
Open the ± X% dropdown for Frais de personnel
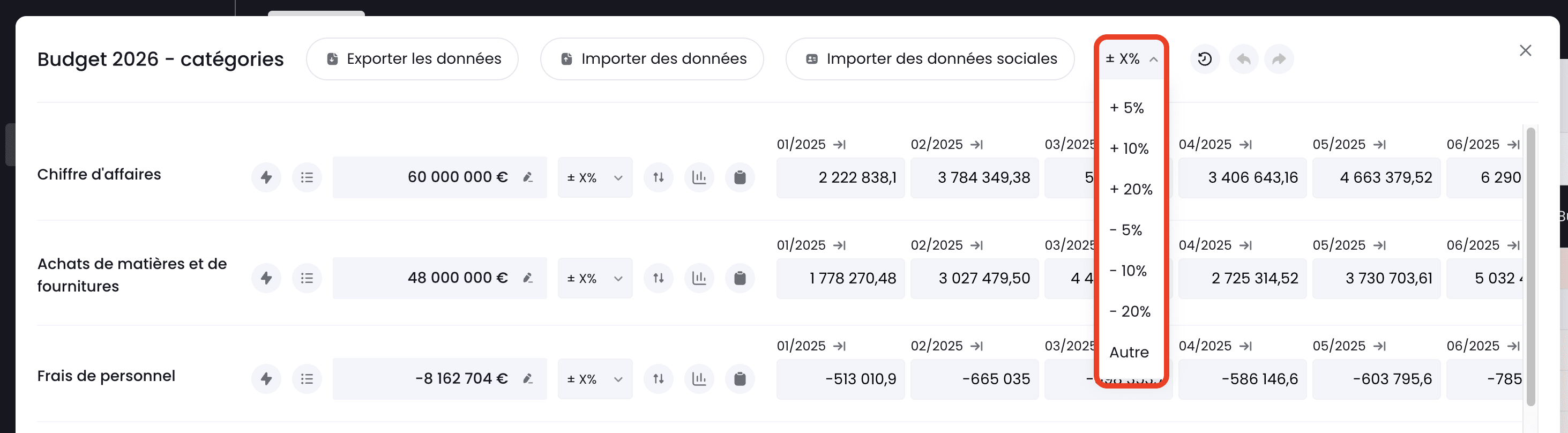[x=595, y=379]
